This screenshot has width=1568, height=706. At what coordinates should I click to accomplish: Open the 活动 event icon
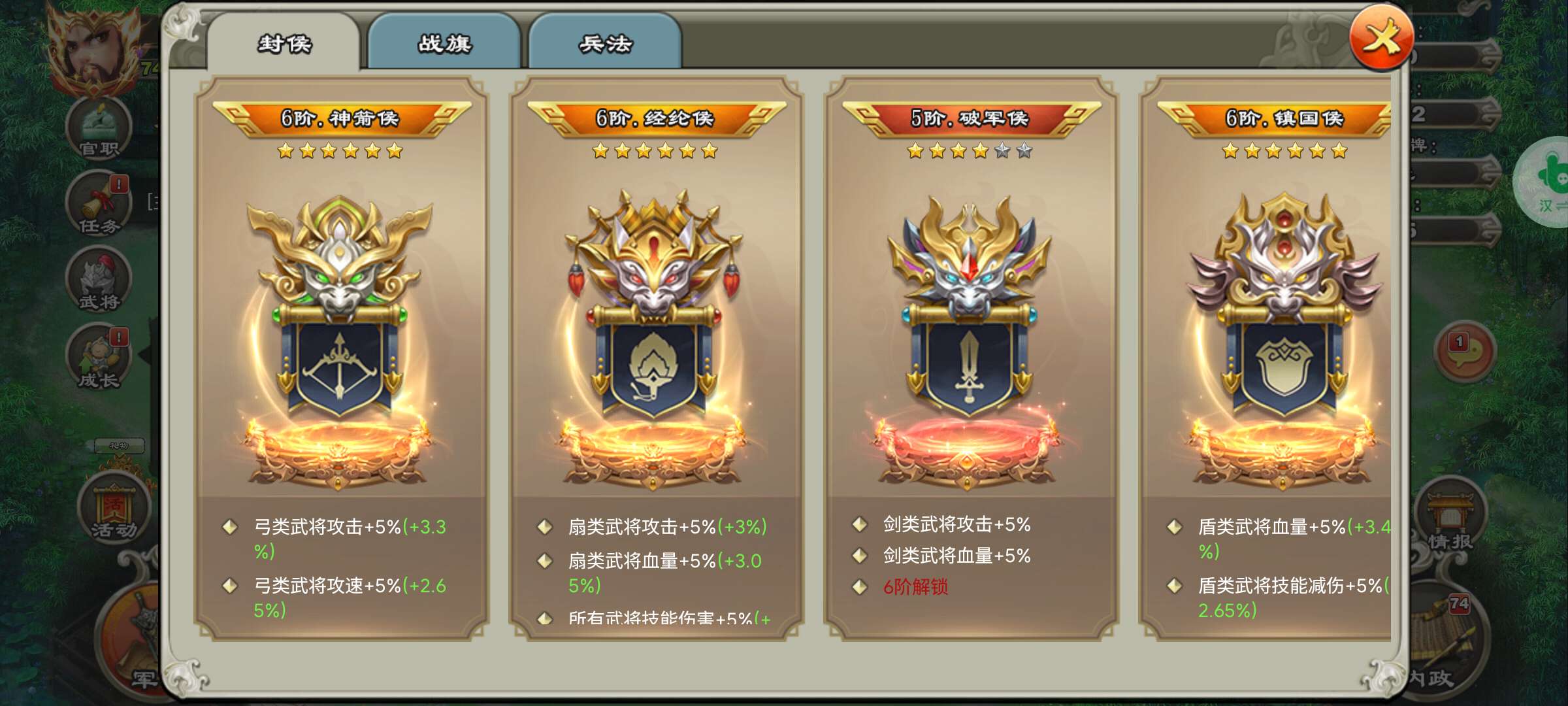[115, 506]
